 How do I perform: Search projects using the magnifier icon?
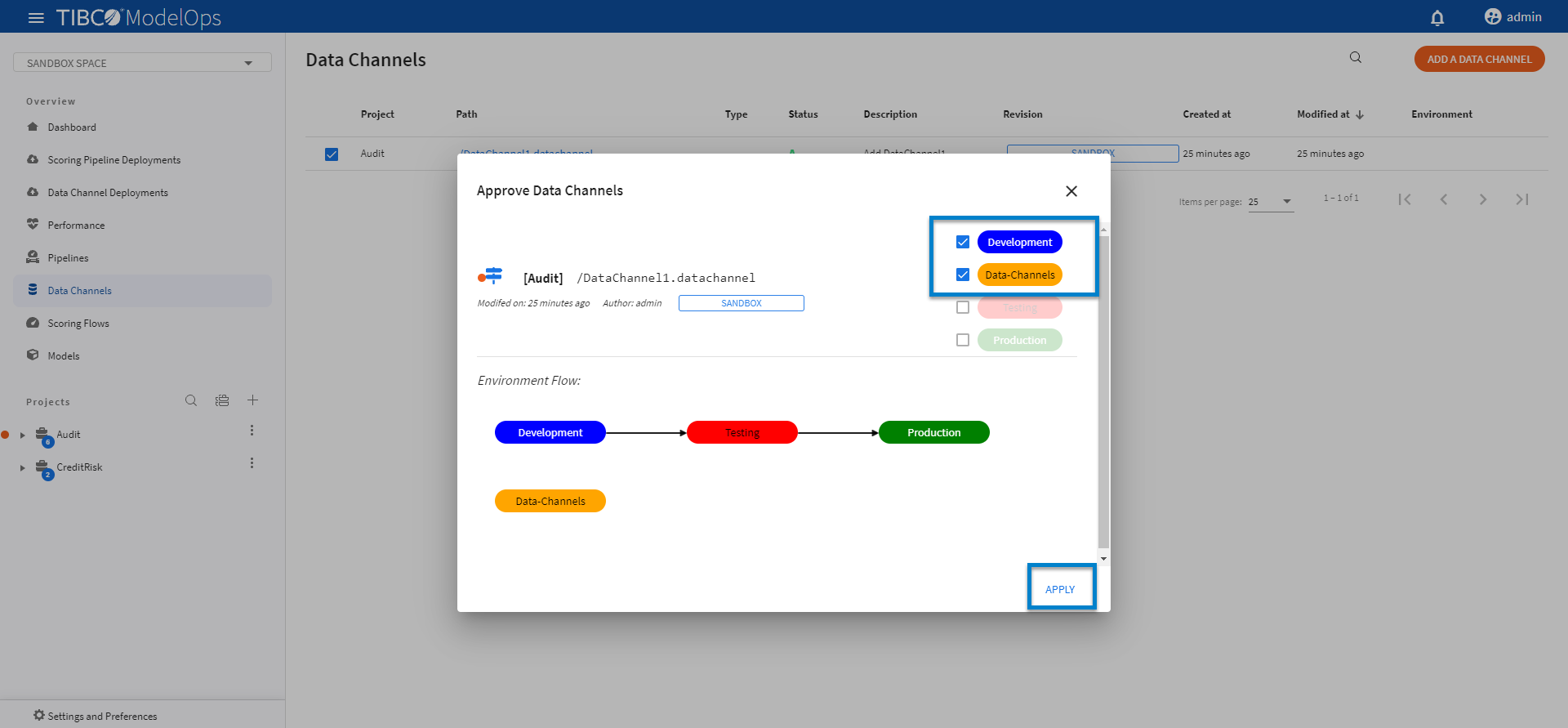191,400
